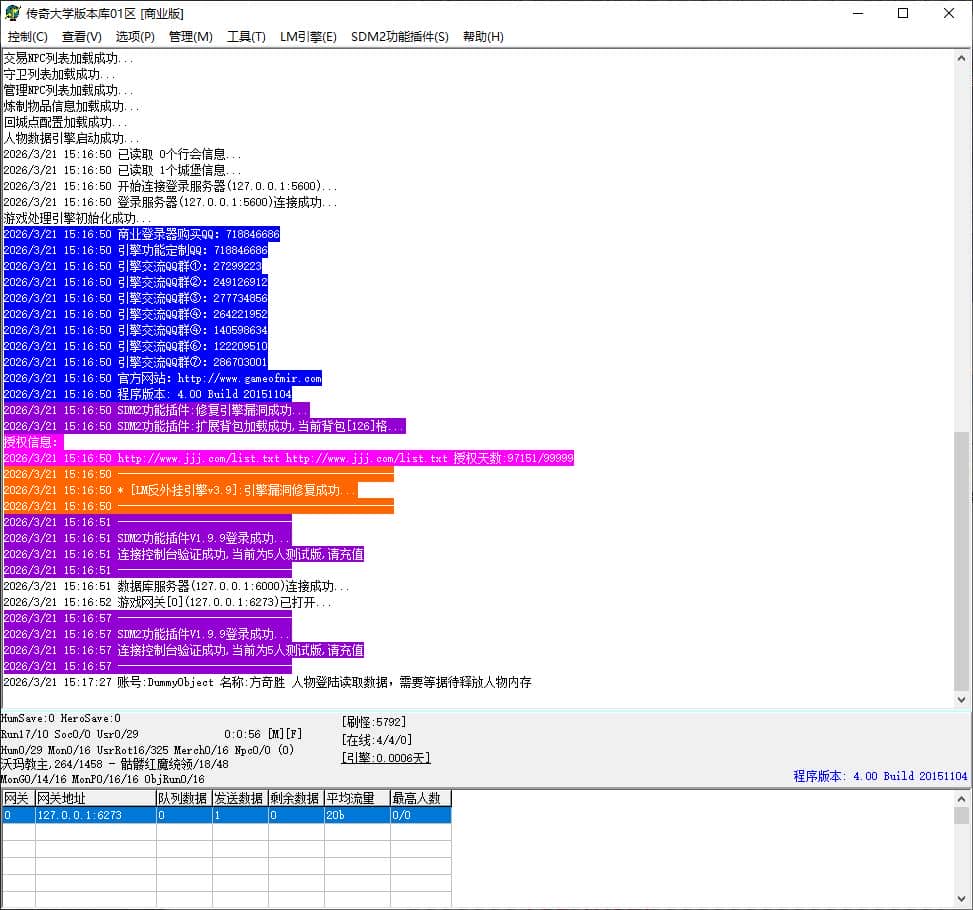Click the 平均流量 column header

tap(357, 798)
